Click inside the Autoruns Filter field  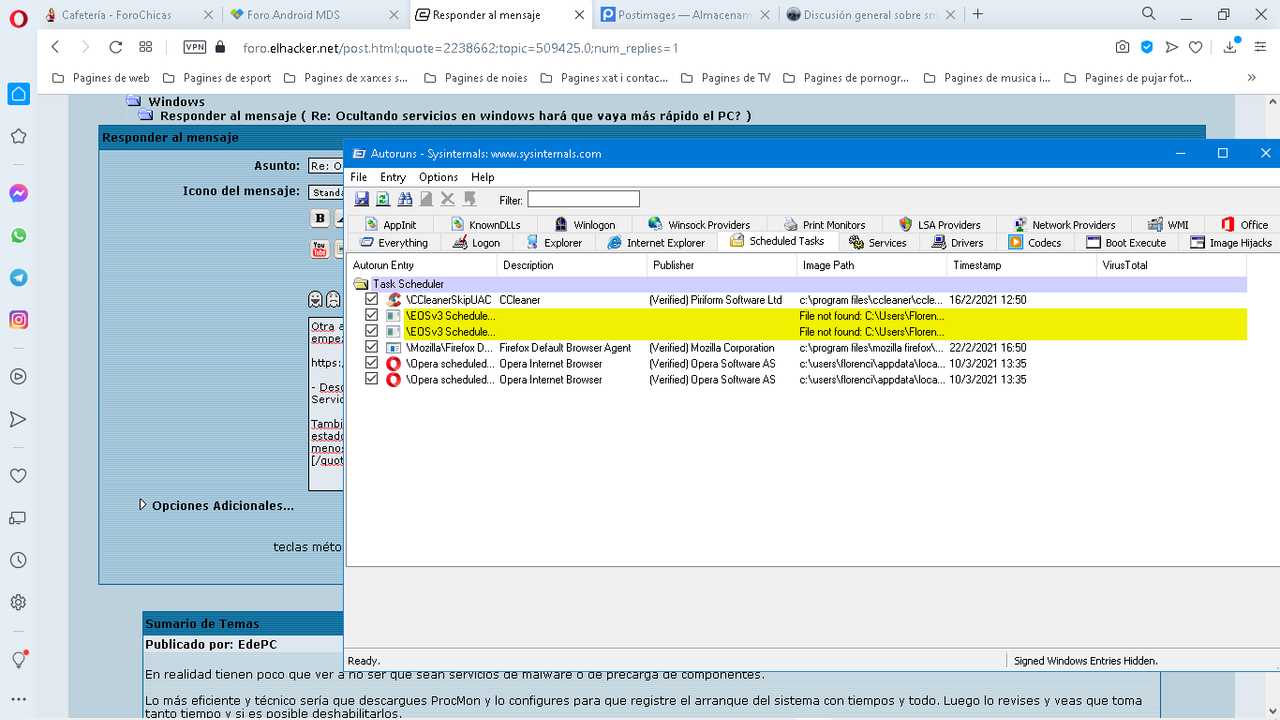click(x=583, y=200)
